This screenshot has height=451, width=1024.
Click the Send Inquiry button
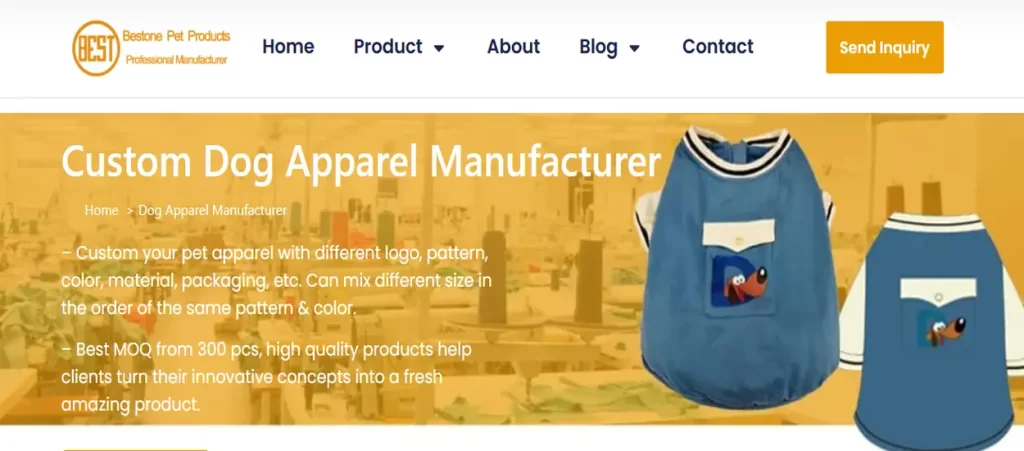coord(884,47)
